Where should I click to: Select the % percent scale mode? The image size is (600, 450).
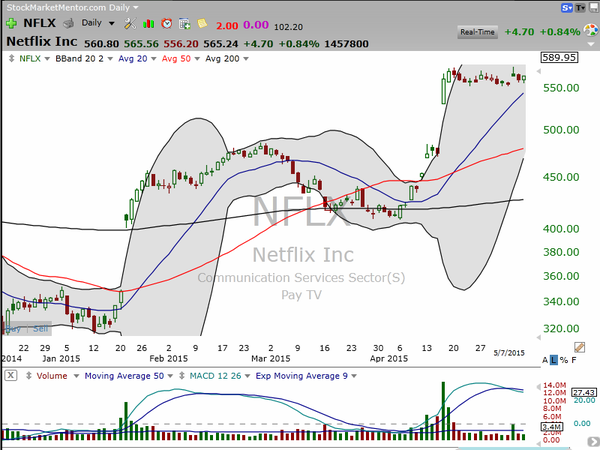(x=564, y=360)
